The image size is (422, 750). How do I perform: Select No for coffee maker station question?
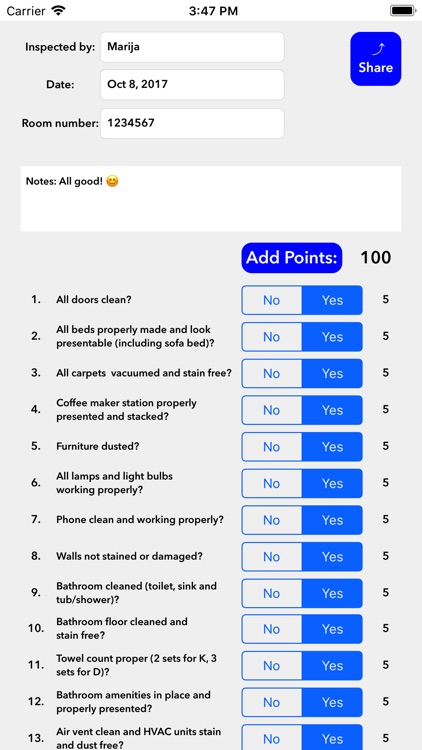(271, 410)
